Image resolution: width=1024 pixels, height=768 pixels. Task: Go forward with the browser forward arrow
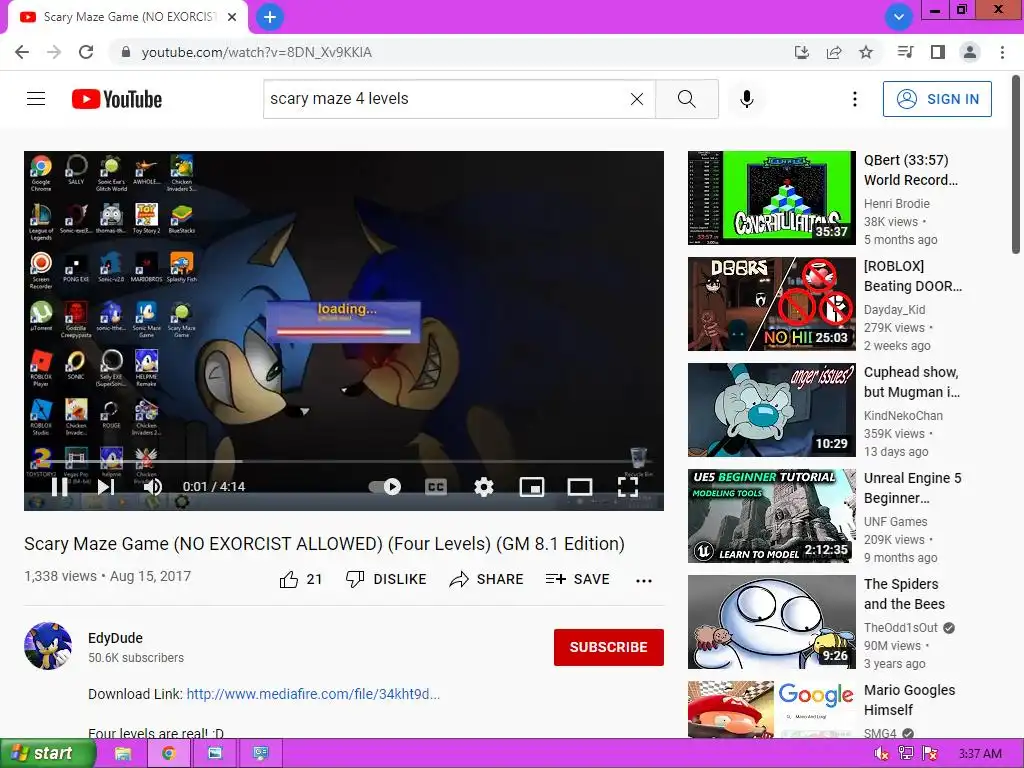pos(54,52)
